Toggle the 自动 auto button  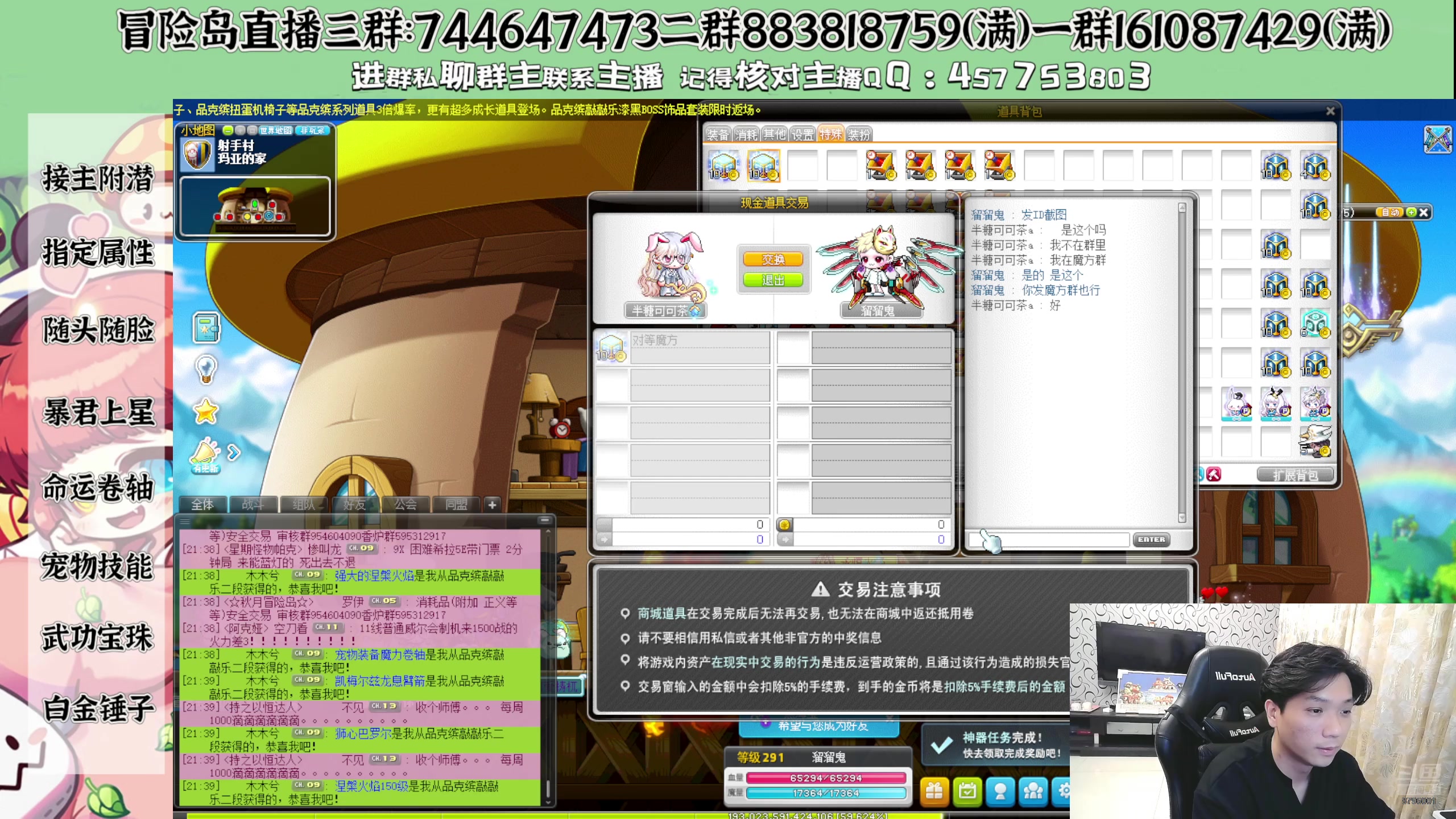tap(1389, 212)
